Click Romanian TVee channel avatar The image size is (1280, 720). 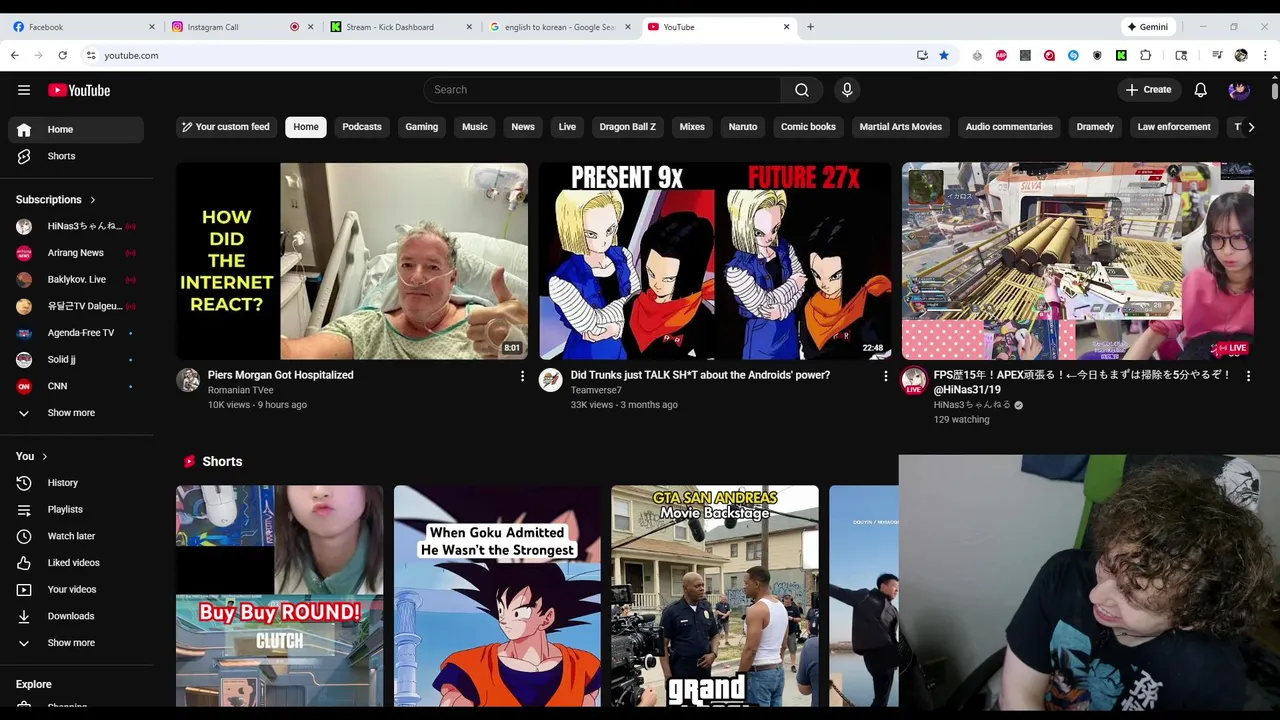(x=188, y=380)
